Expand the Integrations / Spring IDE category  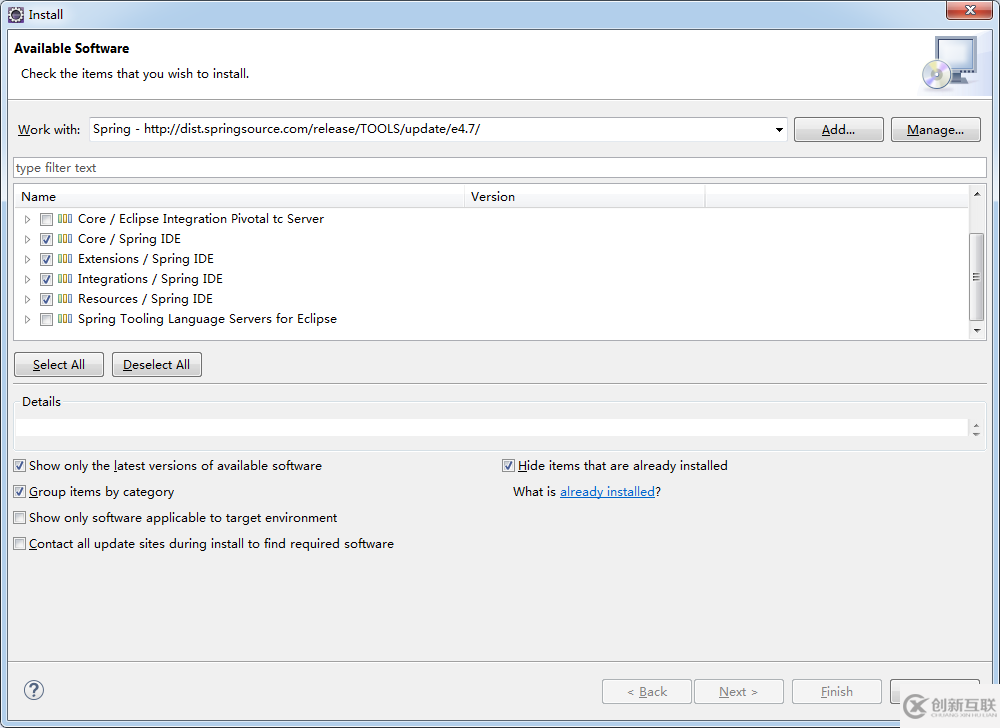(27, 279)
